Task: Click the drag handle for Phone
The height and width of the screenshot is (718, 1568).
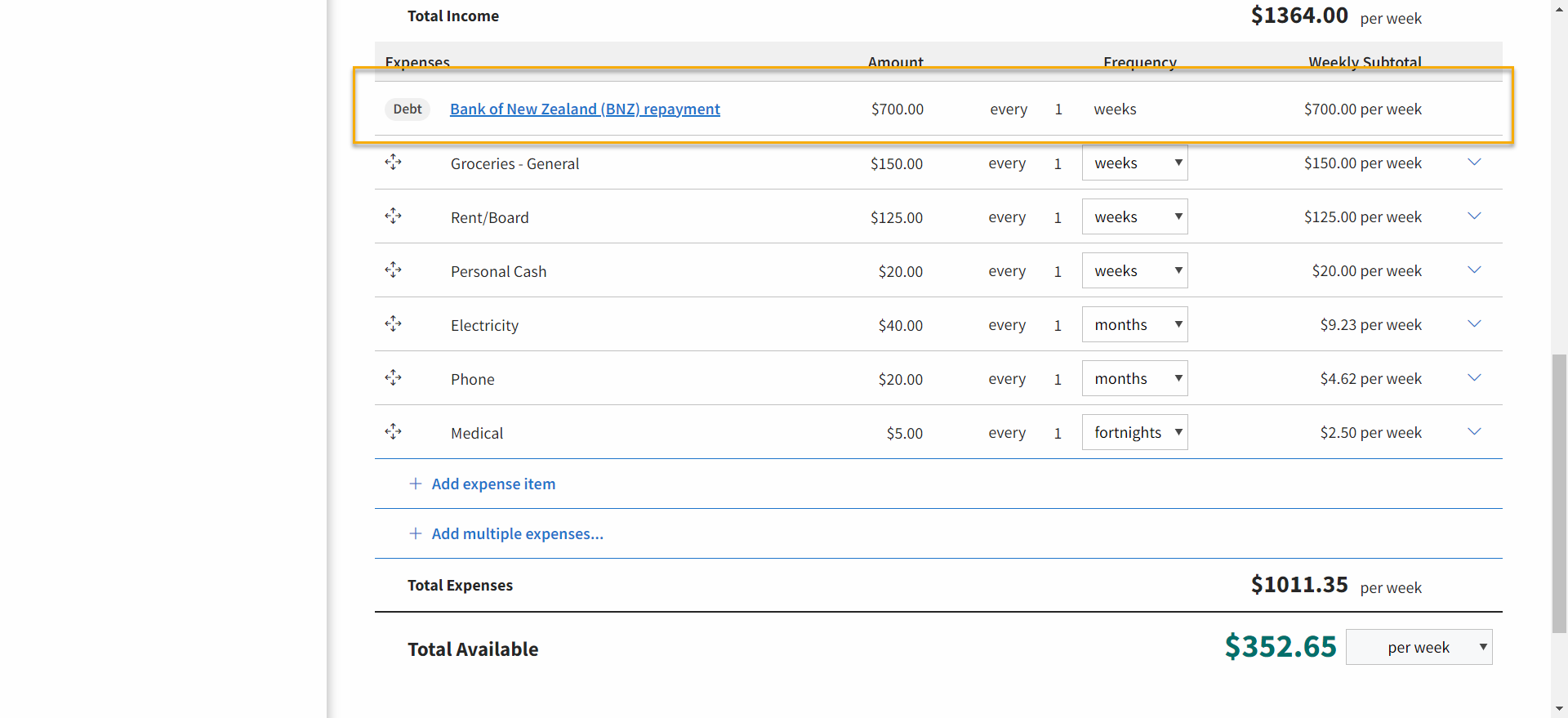Action: (393, 377)
